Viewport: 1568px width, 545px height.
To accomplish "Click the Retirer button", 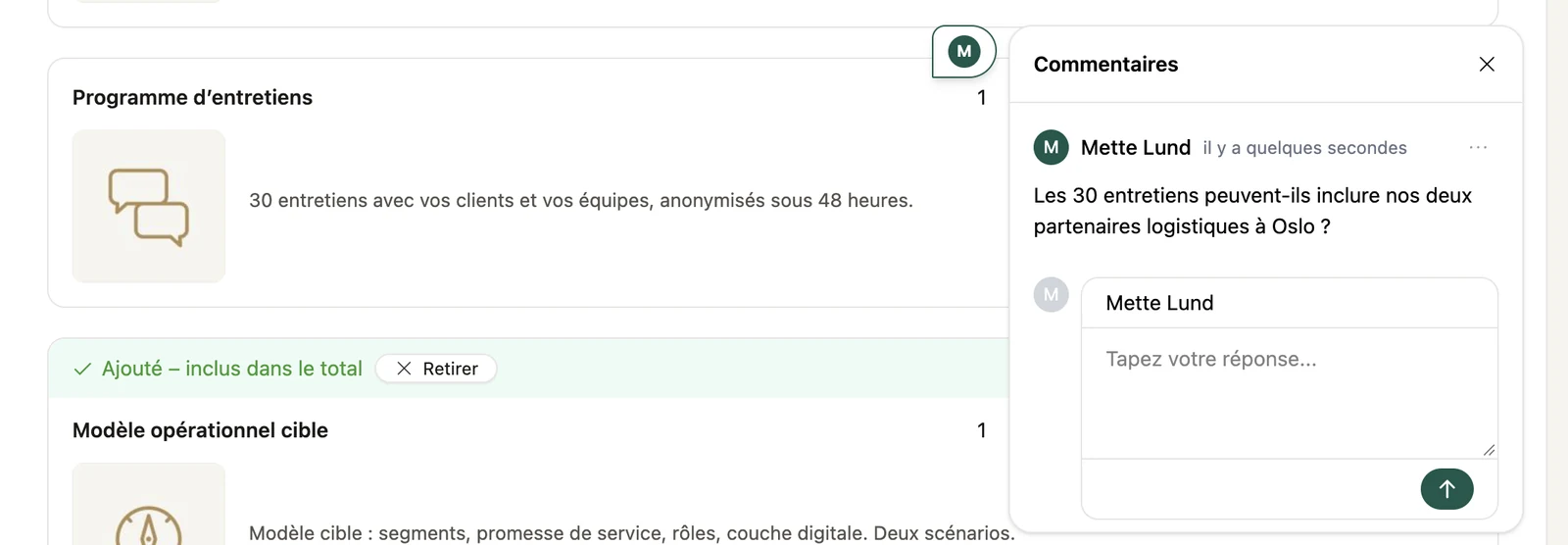I will [x=436, y=369].
